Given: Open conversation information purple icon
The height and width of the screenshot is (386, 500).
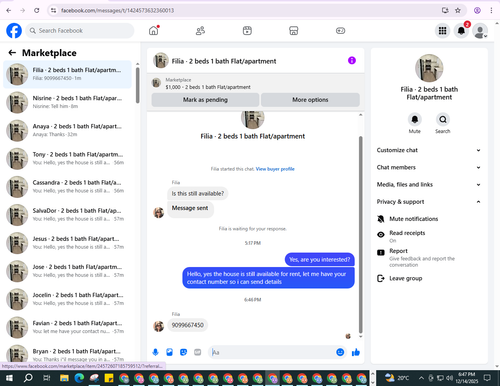Looking at the screenshot, I should (x=352, y=60).
